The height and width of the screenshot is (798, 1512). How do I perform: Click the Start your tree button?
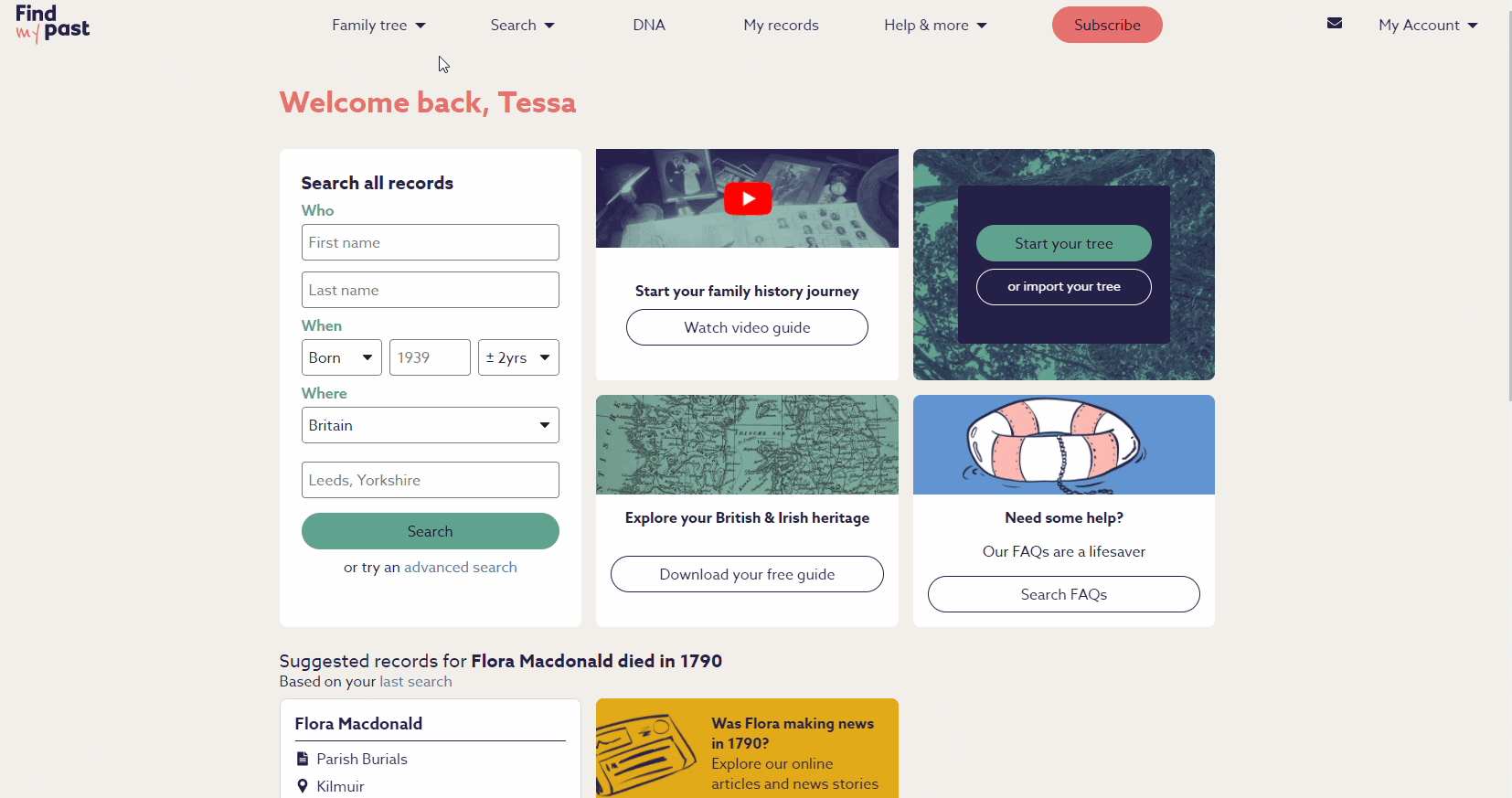[x=1064, y=243]
